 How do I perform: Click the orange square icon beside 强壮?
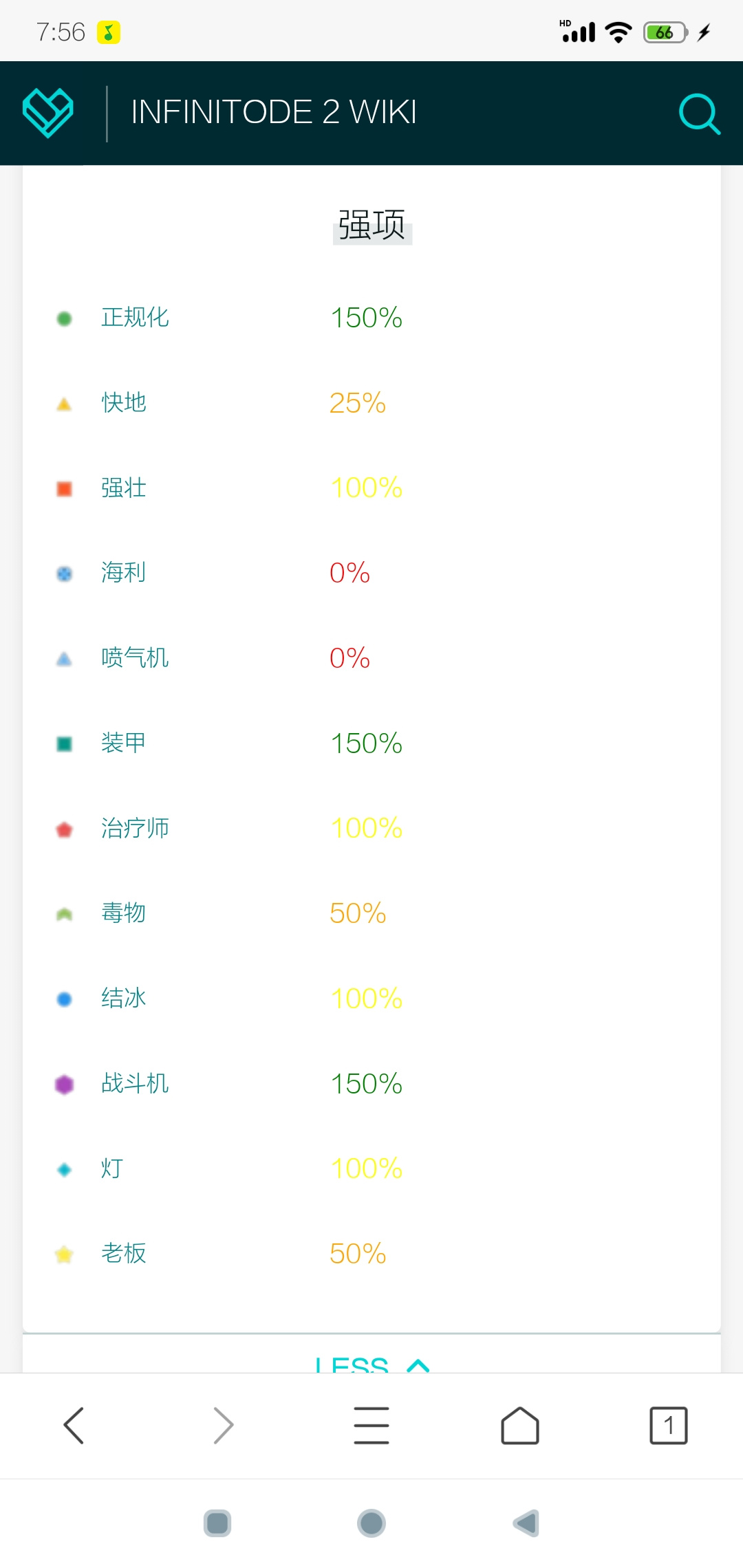pos(64,489)
